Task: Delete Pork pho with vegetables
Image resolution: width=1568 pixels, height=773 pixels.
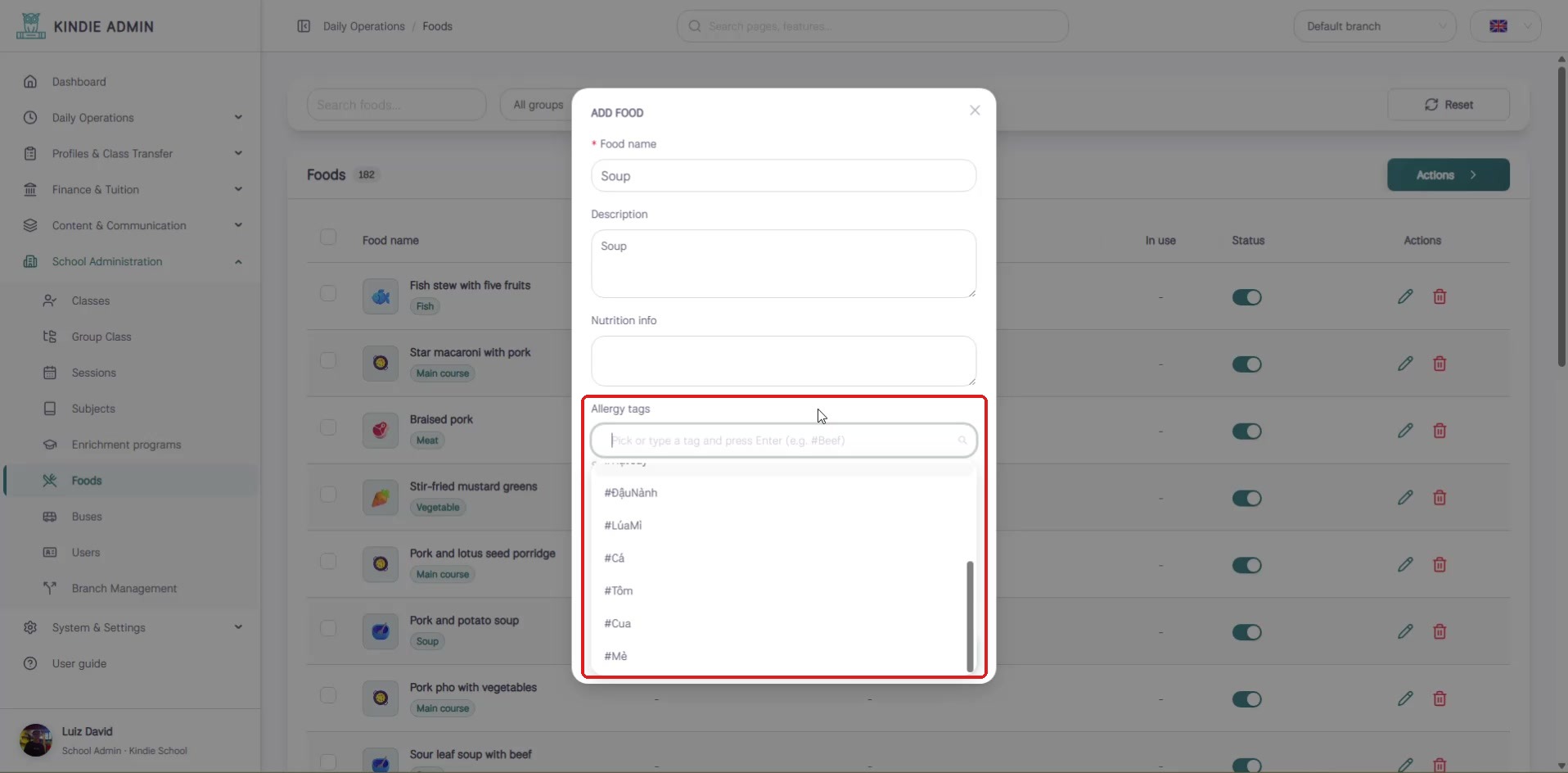Action: tap(1440, 698)
